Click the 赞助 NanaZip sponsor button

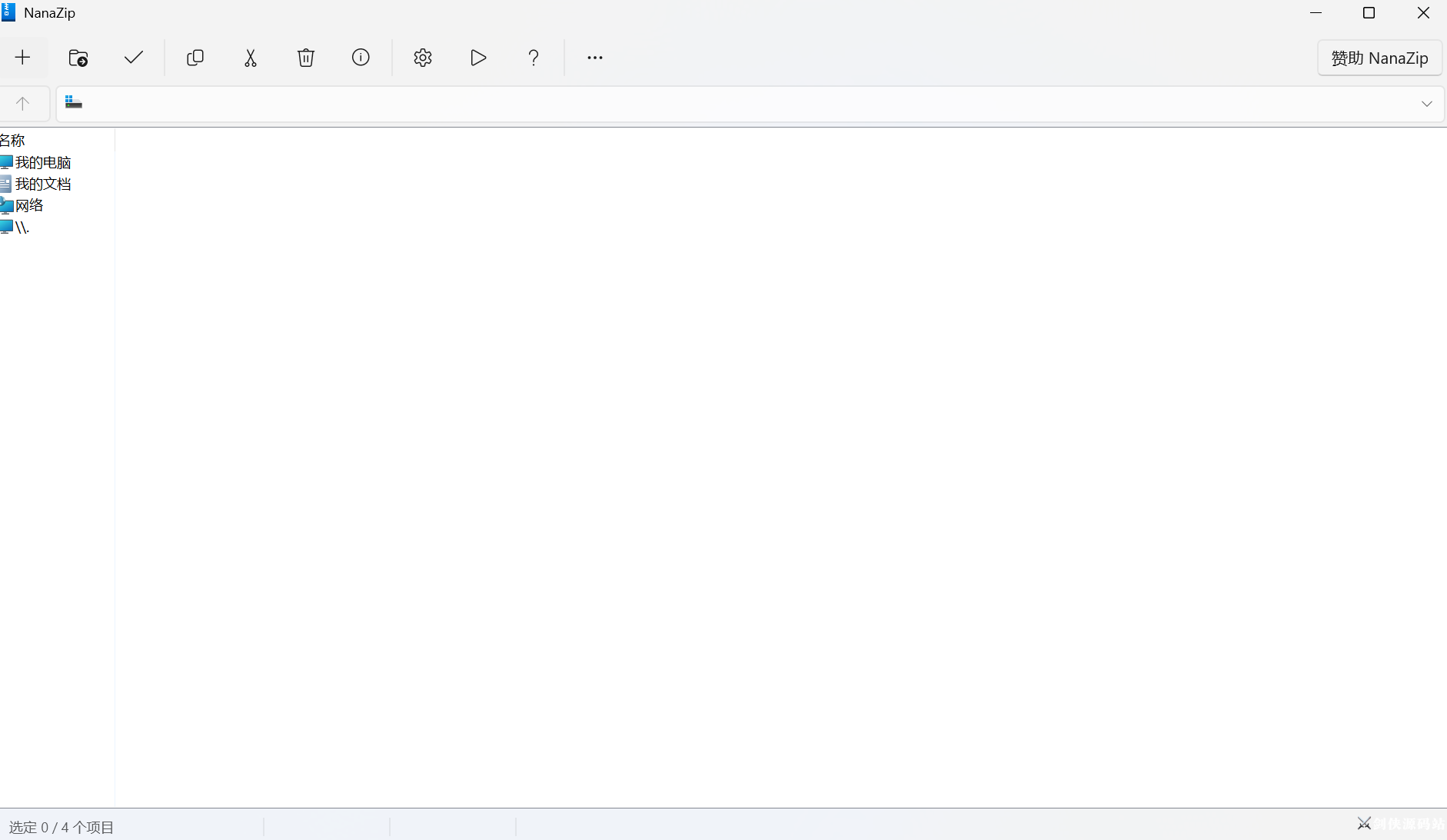tap(1379, 58)
